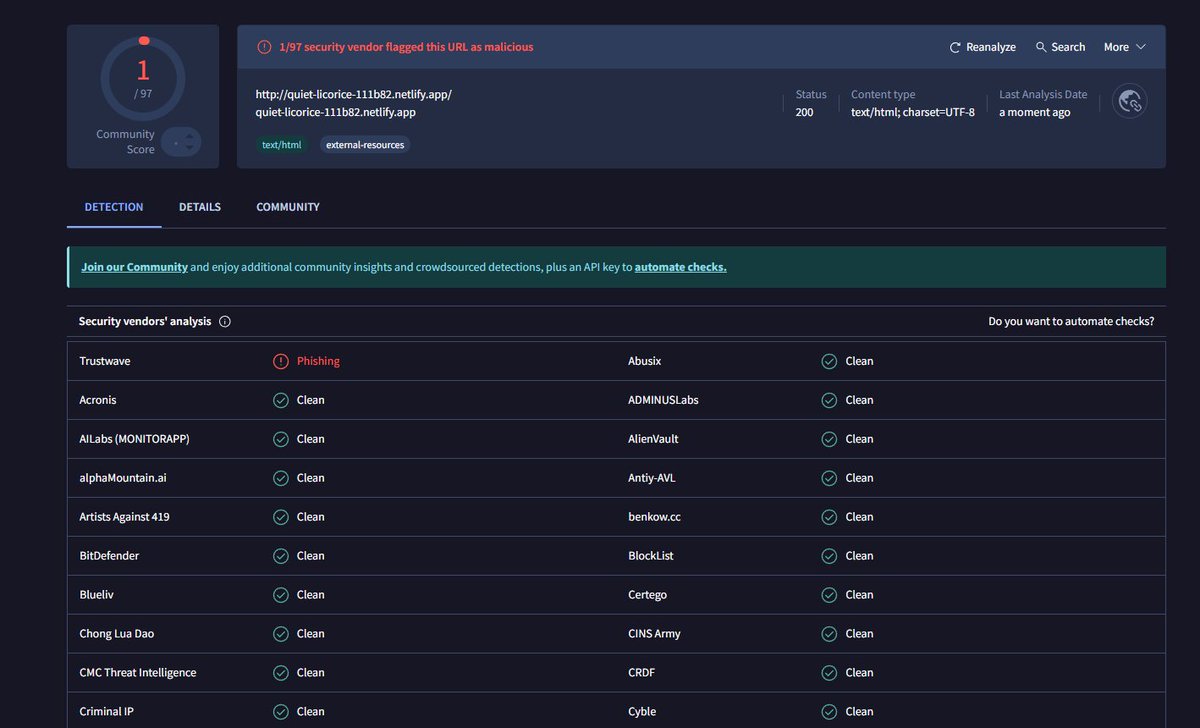This screenshot has height=728, width=1200.
Task: Click the Clean checkmark icon for AlienVault
Action: (x=829, y=439)
